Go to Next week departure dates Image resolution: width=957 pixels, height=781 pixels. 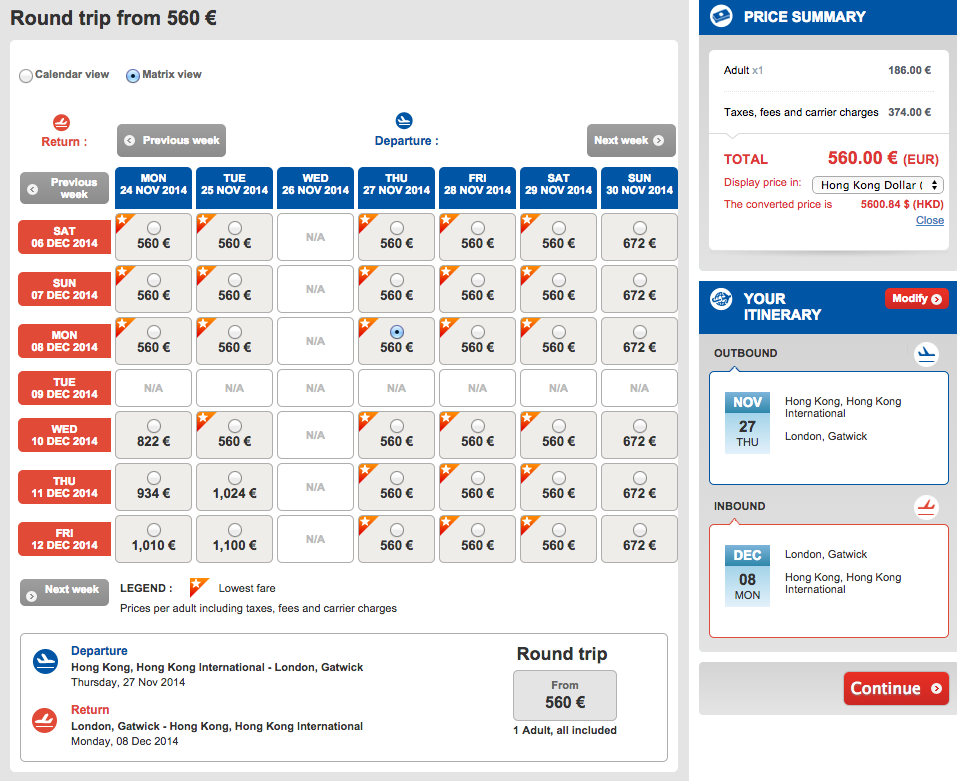tap(630, 141)
